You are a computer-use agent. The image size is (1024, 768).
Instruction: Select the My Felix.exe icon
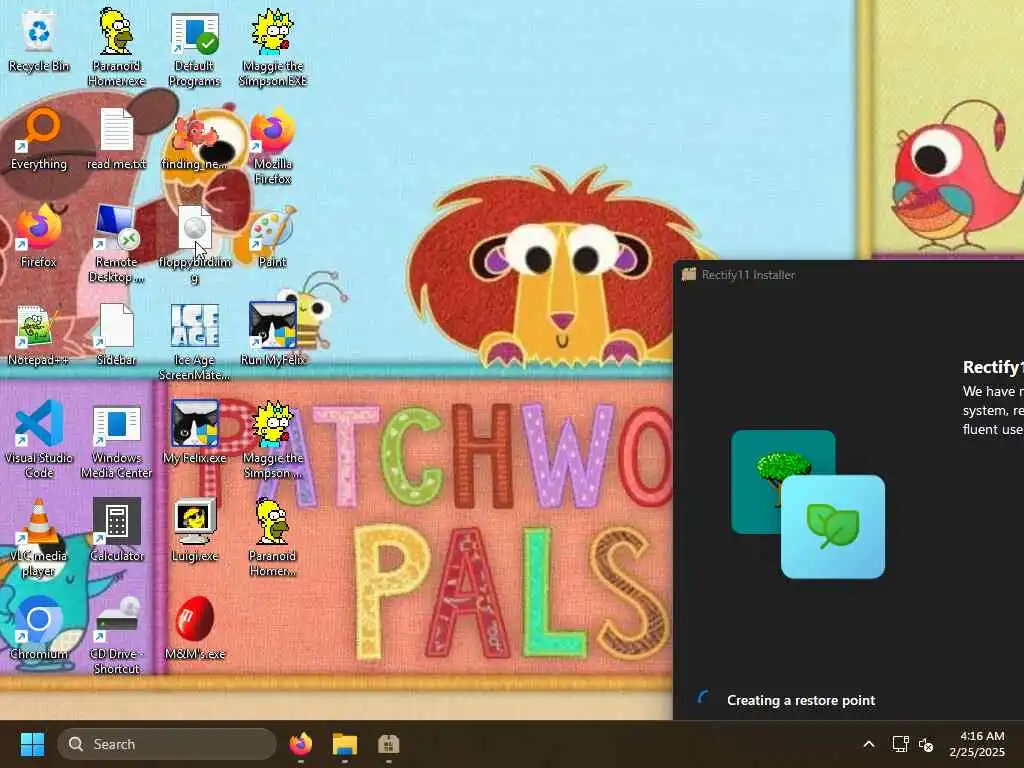(195, 432)
